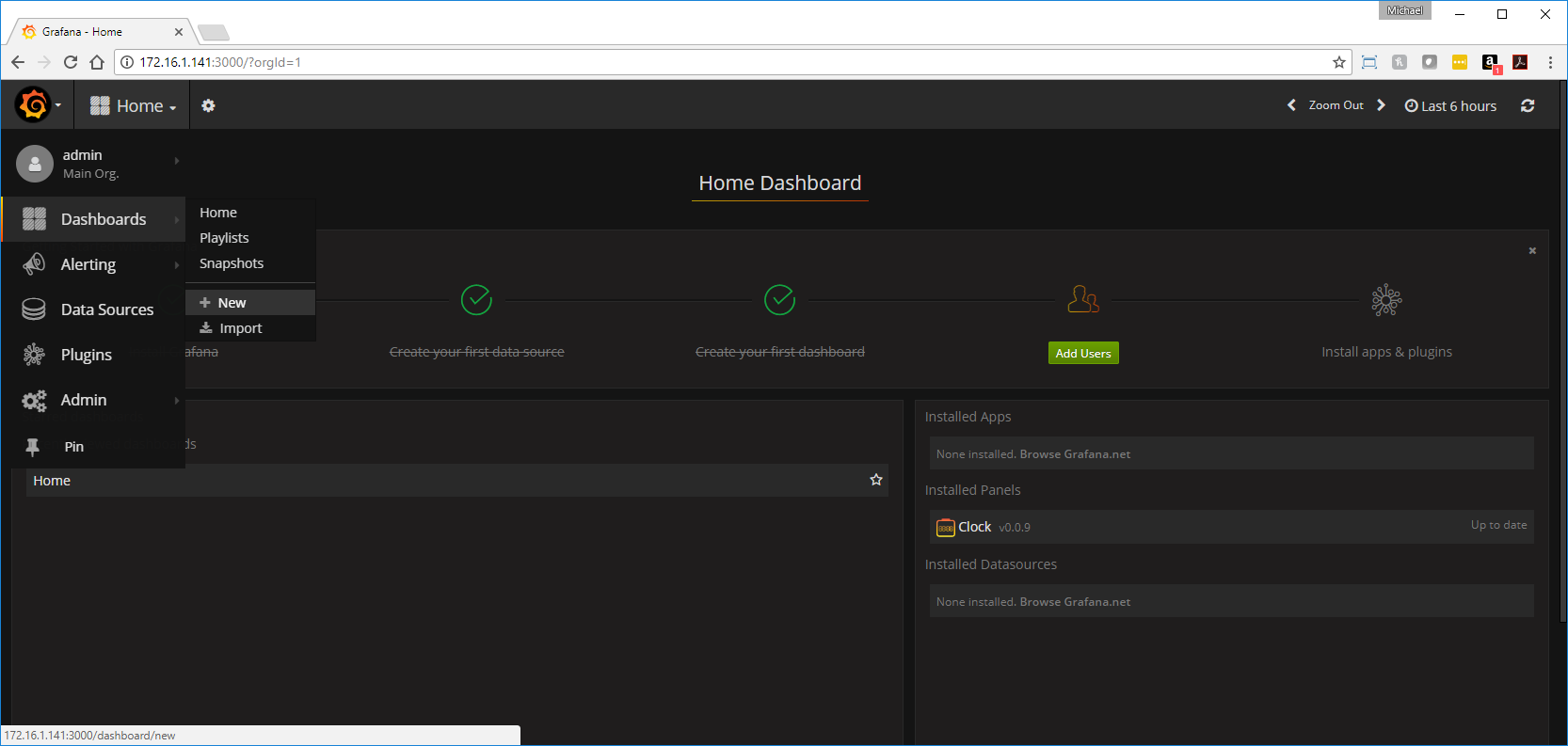
Task: Click the Pin side menu label
Action: point(73,447)
